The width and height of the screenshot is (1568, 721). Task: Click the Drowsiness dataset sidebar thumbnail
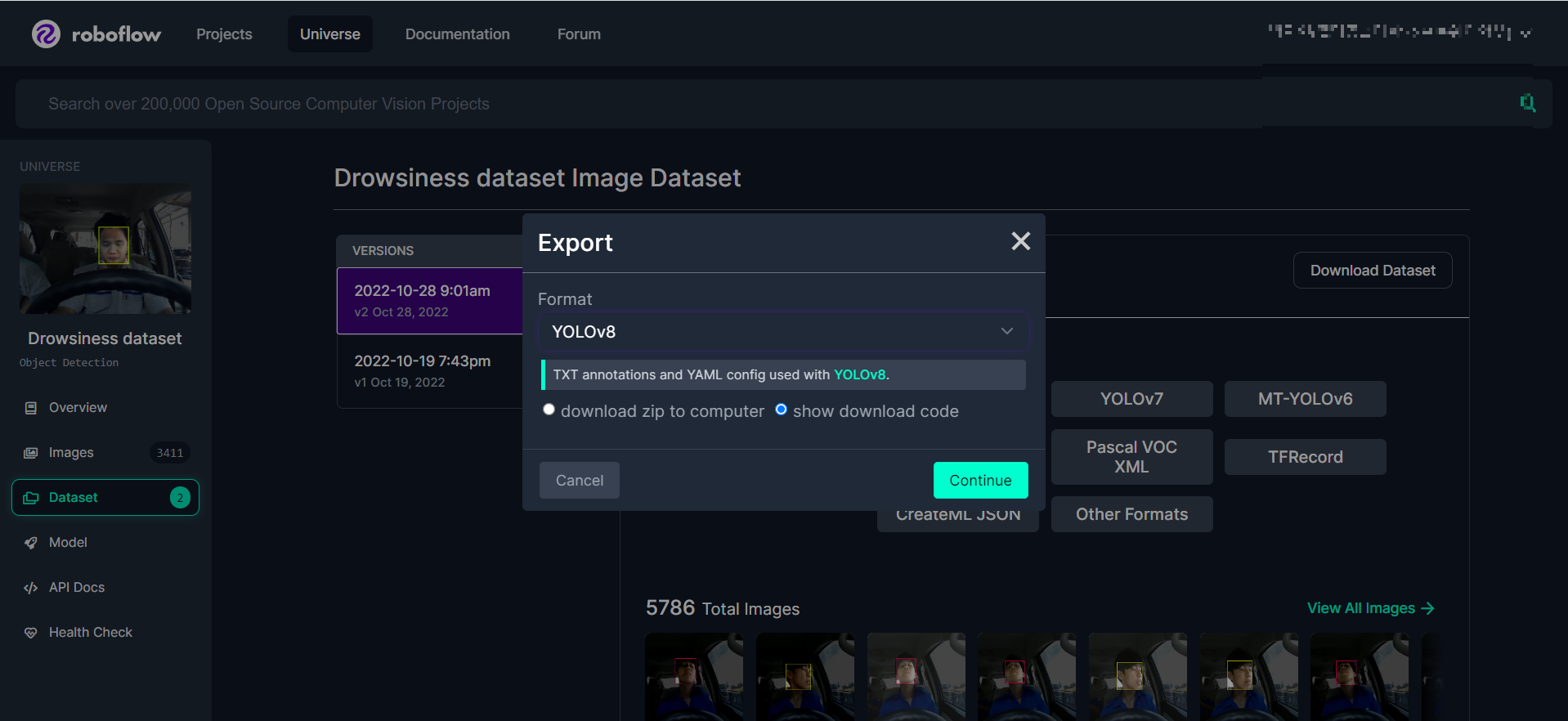pos(105,249)
